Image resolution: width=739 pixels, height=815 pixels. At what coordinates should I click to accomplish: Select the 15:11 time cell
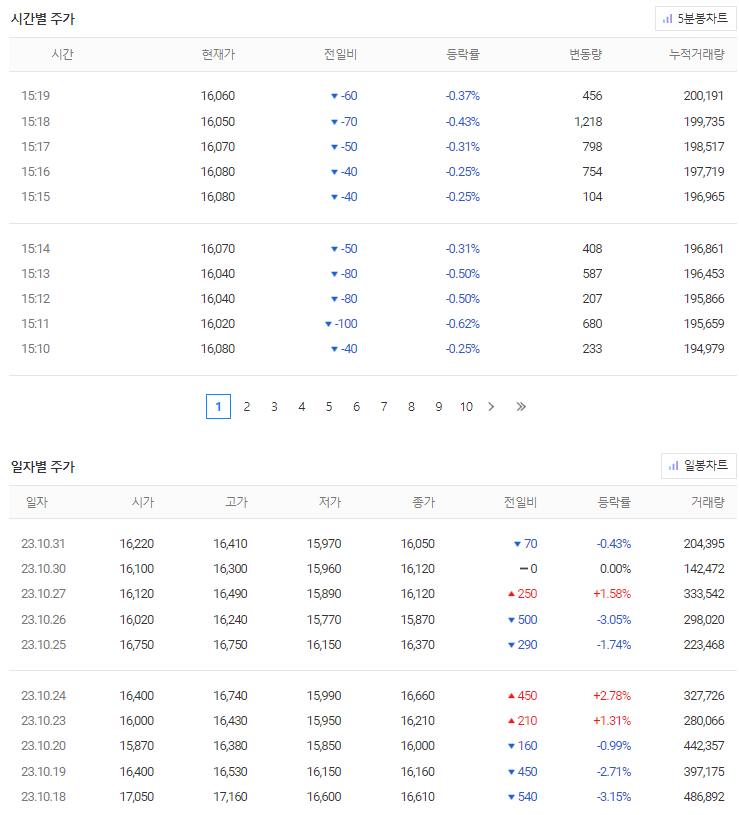[x=35, y=324]
